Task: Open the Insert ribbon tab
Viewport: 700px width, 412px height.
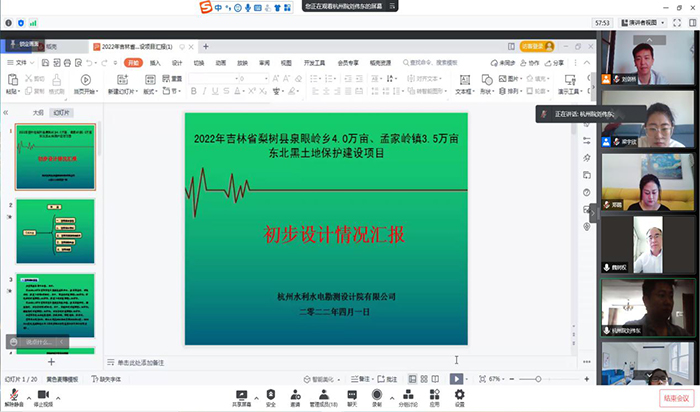Action: point(155,63)
